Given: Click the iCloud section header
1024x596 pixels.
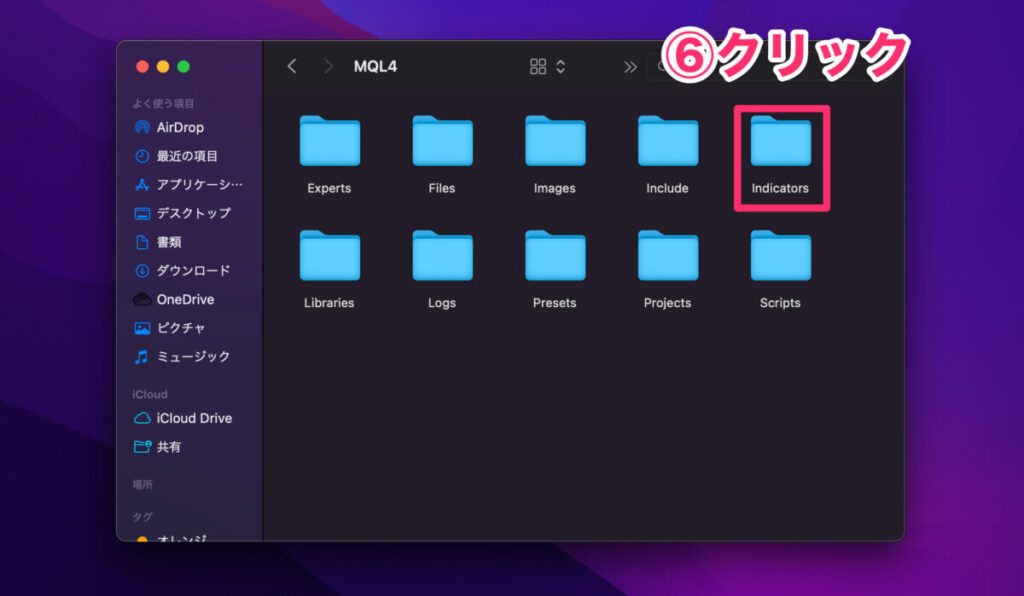Looking at the screenshot, I should click(150, 394).
